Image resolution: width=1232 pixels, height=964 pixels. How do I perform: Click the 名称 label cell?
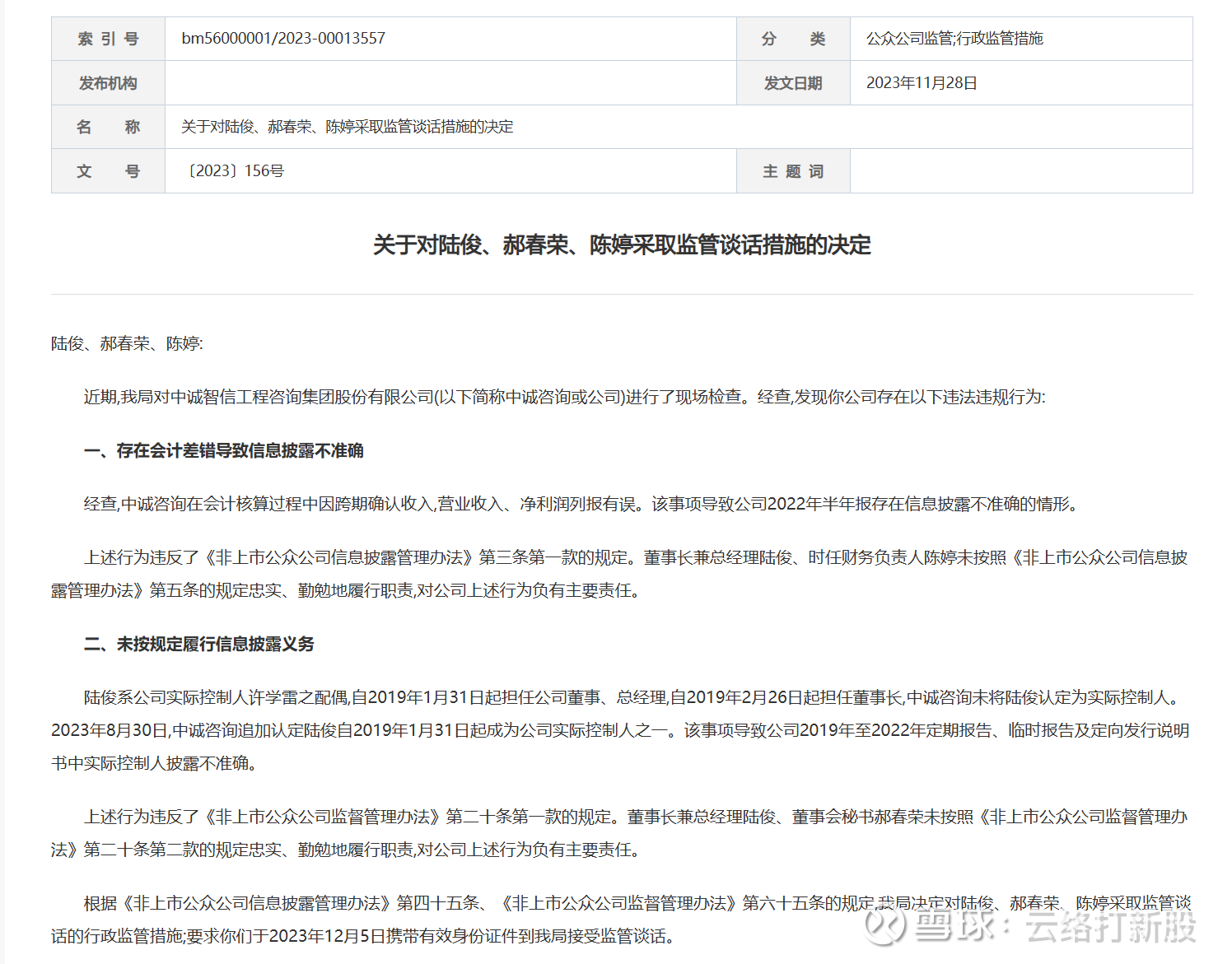point(108,127)
